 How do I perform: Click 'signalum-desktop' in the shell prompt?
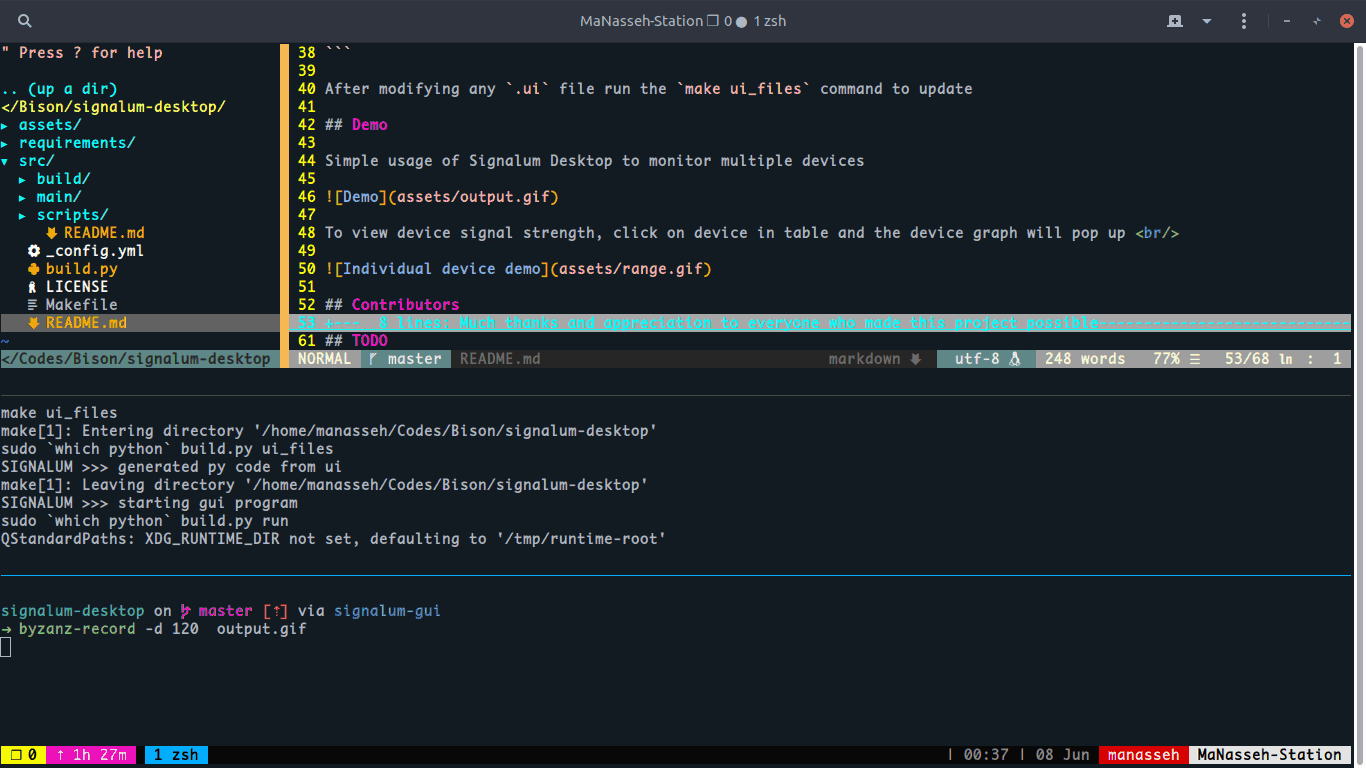73,611
